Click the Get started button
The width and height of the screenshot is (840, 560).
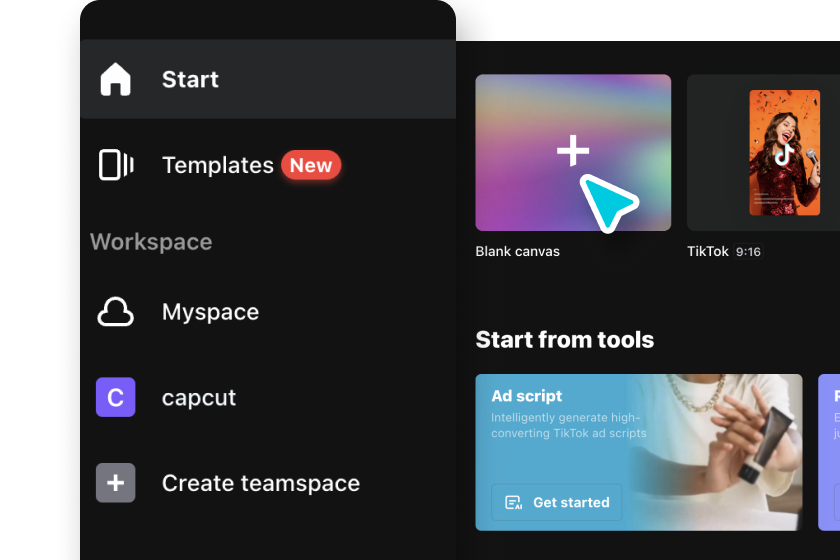557,503
